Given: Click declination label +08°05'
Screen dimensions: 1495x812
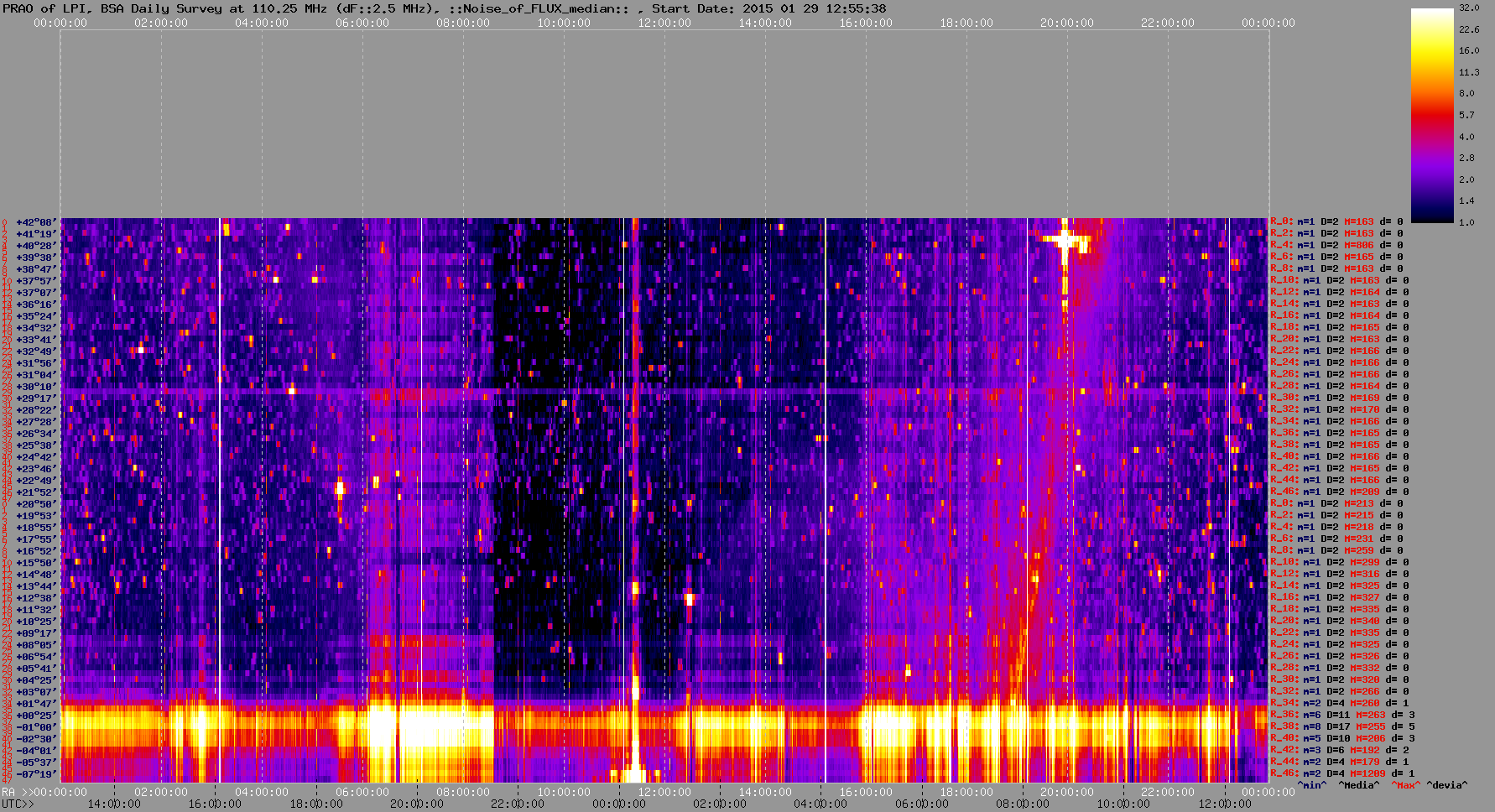Looking at the screenshot, I should tap(35, 645).
